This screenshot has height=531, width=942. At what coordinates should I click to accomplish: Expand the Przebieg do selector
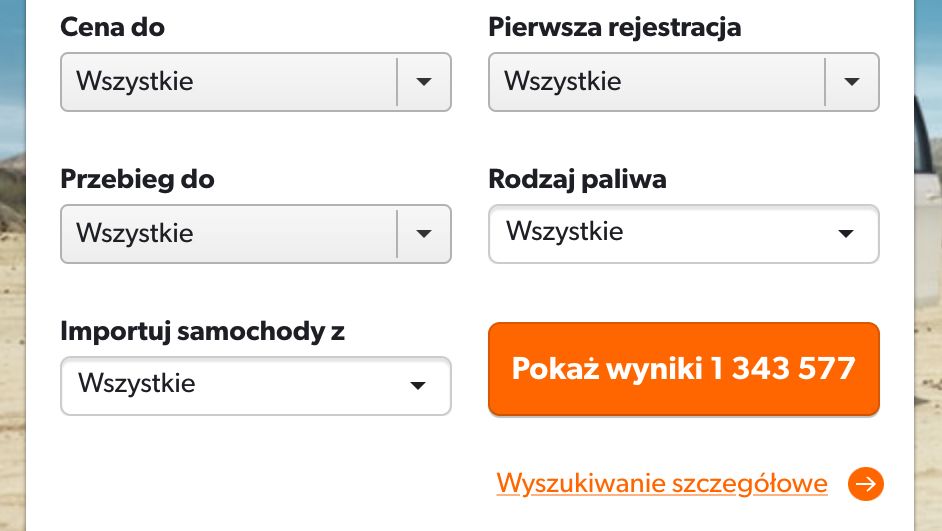(230, 234)
